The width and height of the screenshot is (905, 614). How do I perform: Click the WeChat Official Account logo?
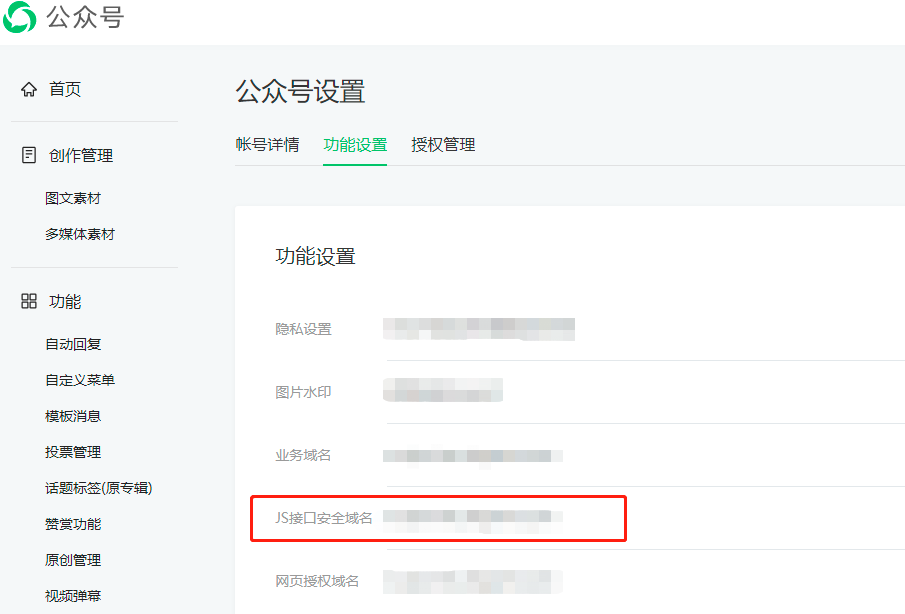click(x=20, y=17)
